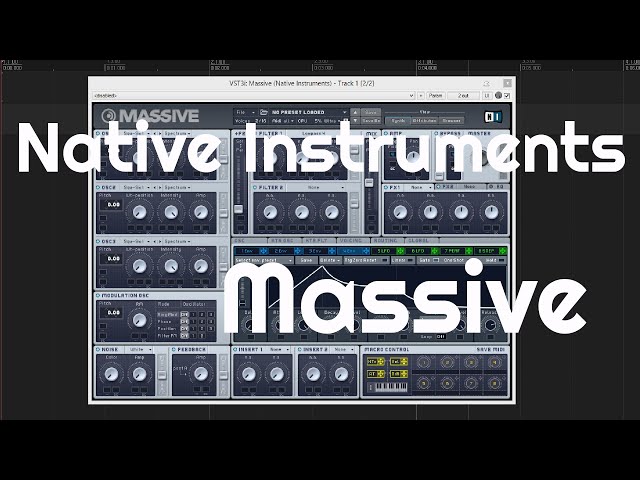Click the Noise Color knob
This screenshot has width=640, height=480.
click(x=111, y=374)
